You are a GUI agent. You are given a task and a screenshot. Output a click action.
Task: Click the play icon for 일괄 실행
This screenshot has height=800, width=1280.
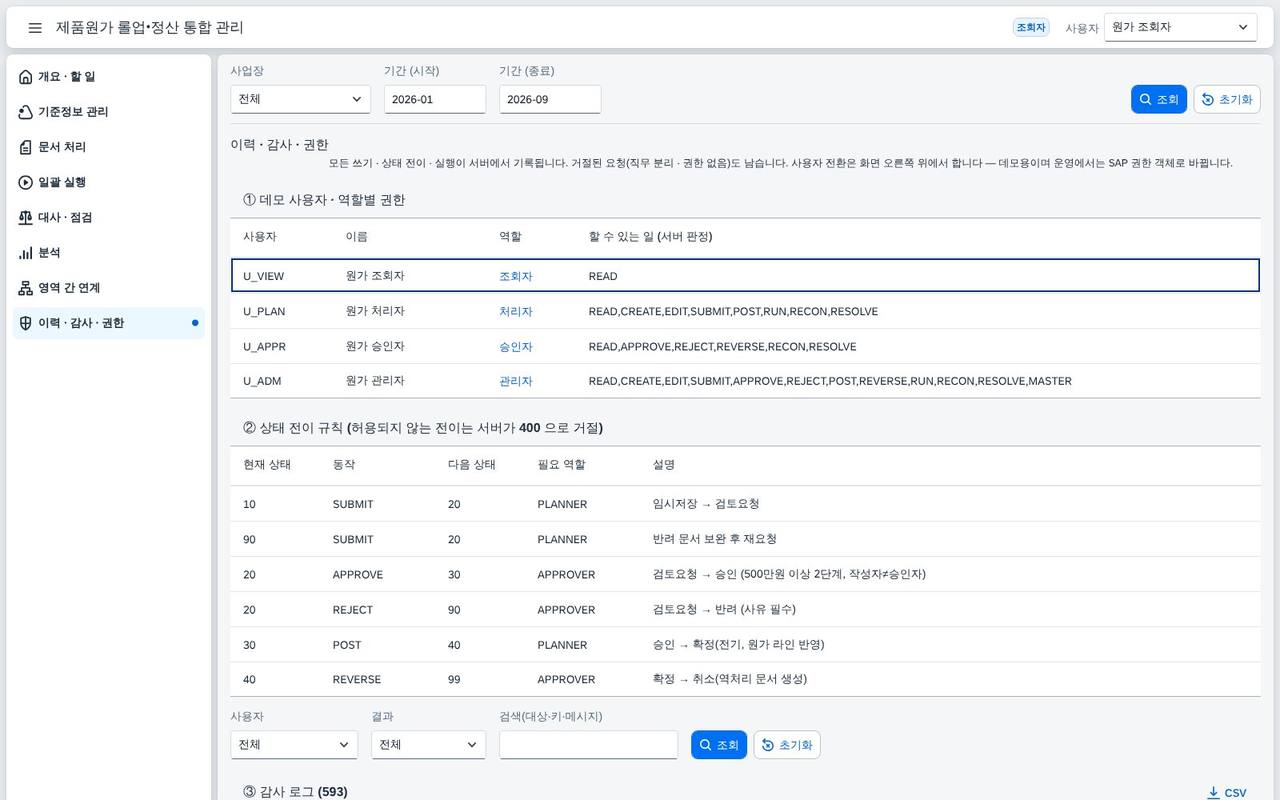tap(26, 182)
